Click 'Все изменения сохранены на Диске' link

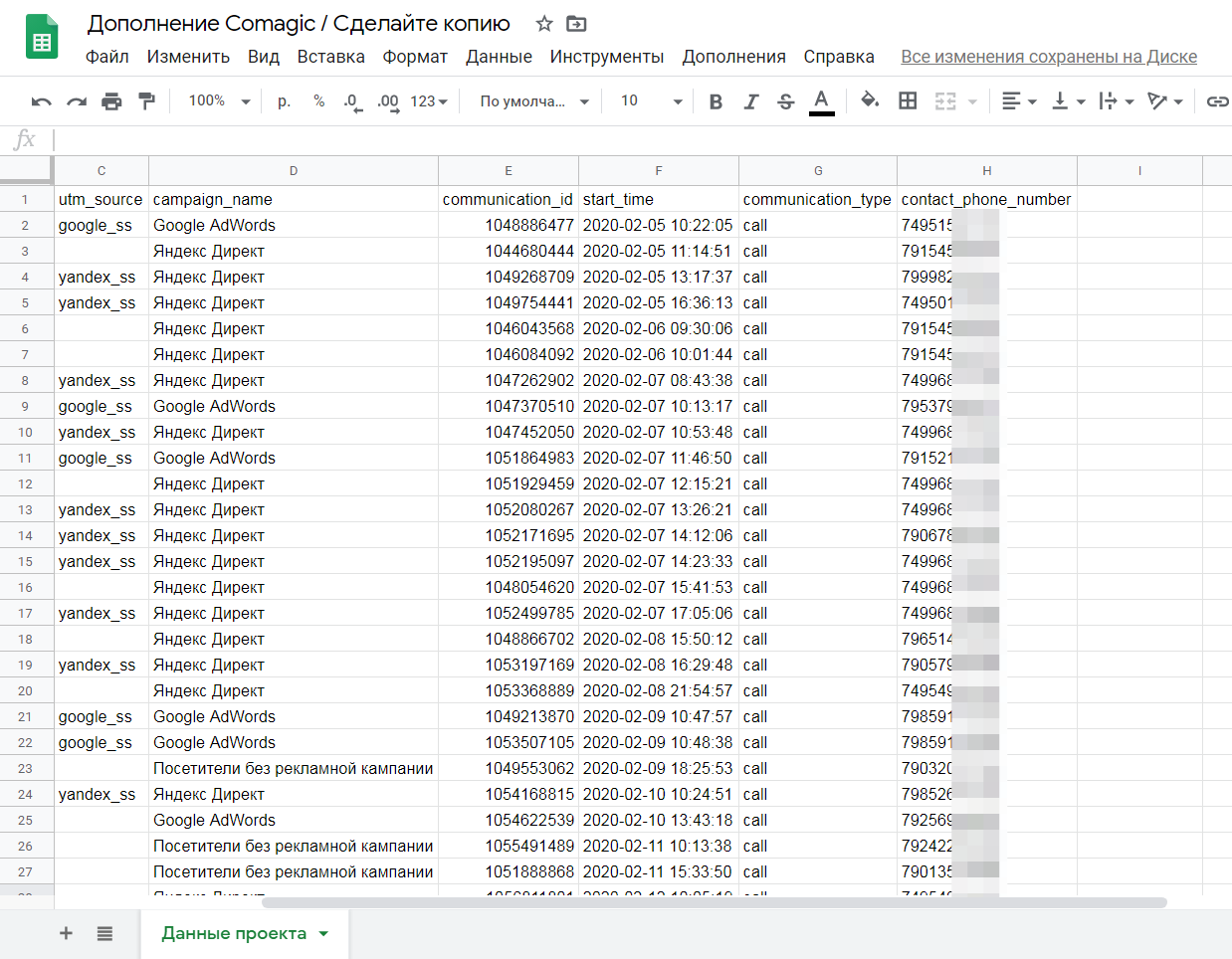[x=1049, y=57]
